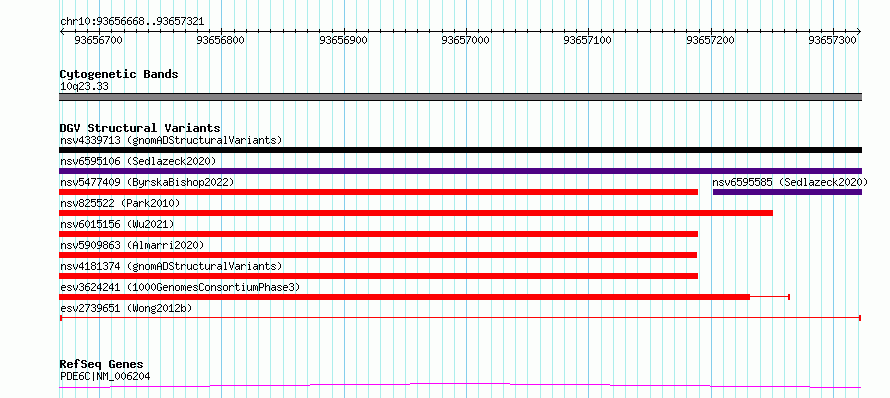The image size is (890, 398).
Task: Click ruler position 93657300
Action: pyautogui.click(x=833, y=40)
